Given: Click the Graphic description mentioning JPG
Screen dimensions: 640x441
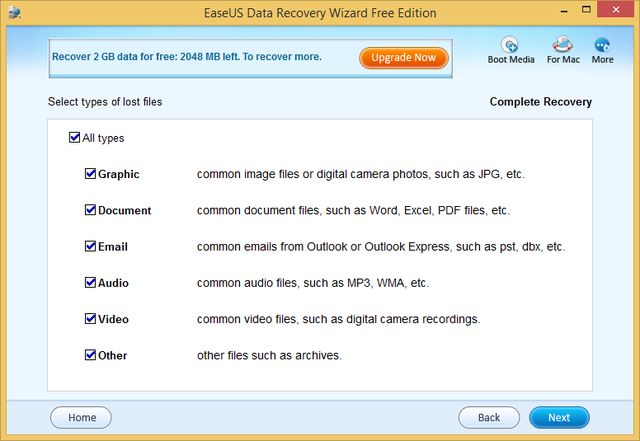Looking at the screenshot, I should (x=361, y=174).
